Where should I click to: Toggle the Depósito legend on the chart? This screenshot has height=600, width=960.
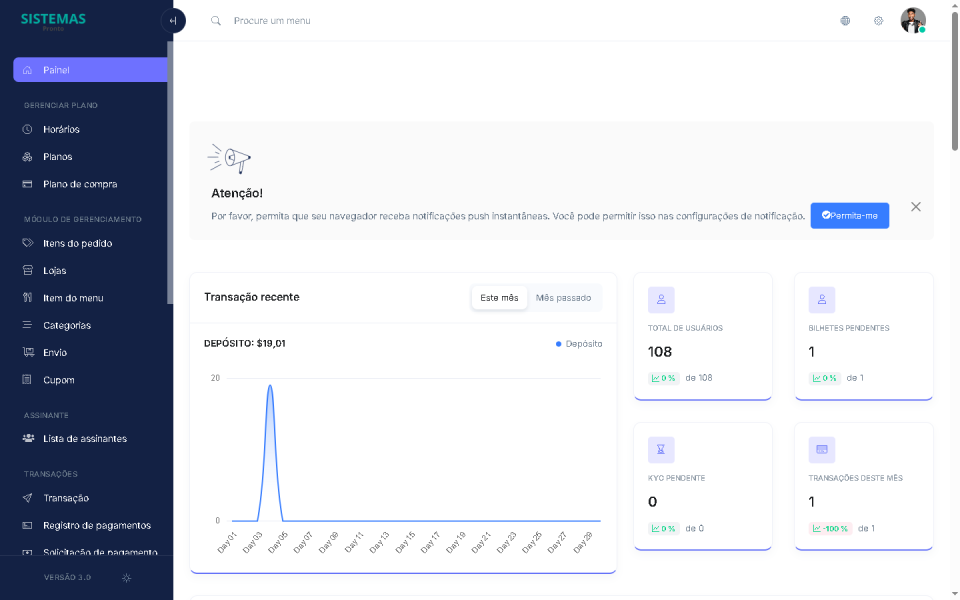click(x=579, y=343)
